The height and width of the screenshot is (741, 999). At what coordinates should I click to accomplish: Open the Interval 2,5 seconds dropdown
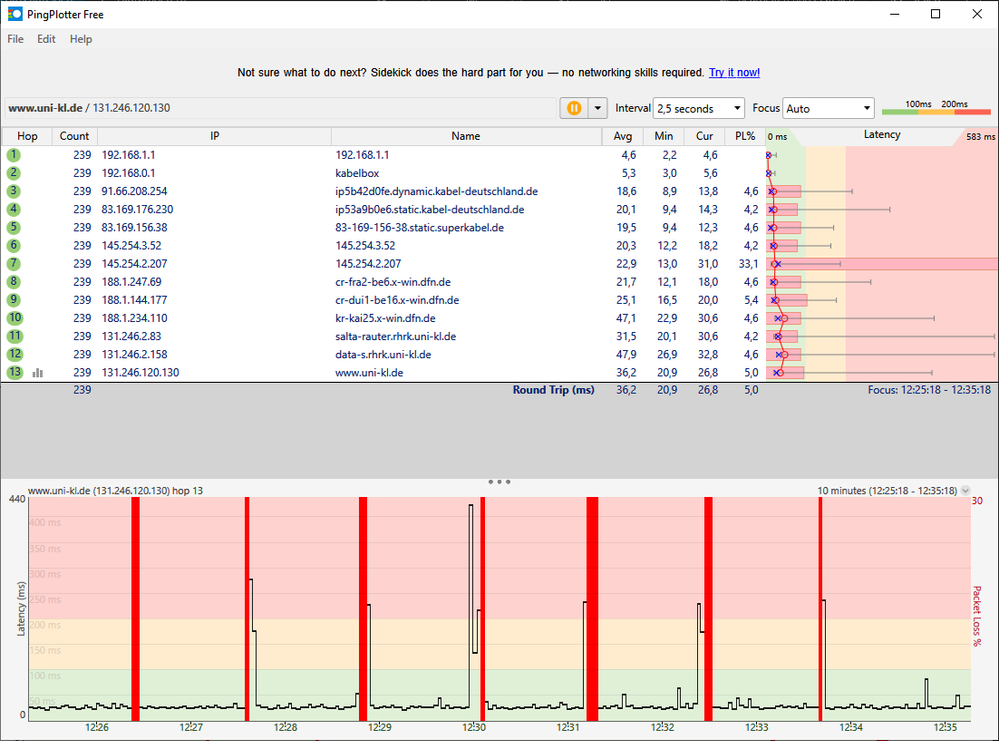click(x=698, y=108)
